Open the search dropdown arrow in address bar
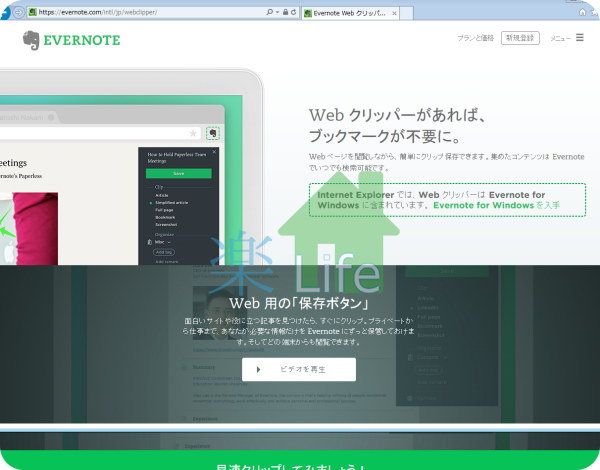Screen dimensions: 600x470 tap(277, 12)
